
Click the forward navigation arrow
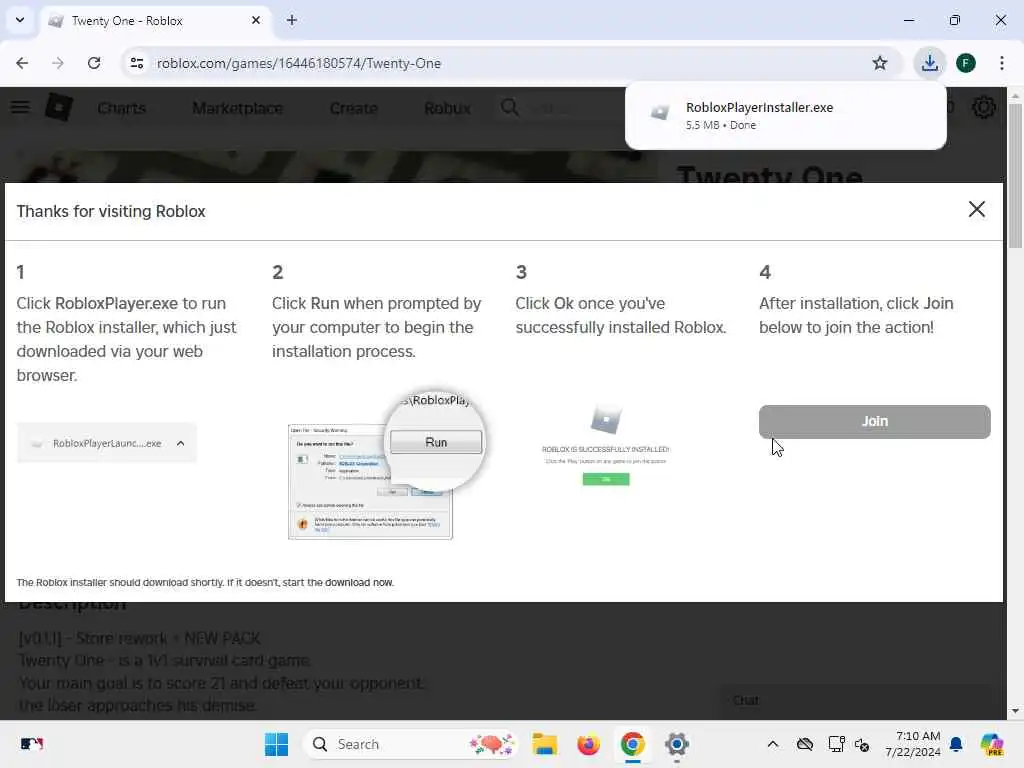58,63
